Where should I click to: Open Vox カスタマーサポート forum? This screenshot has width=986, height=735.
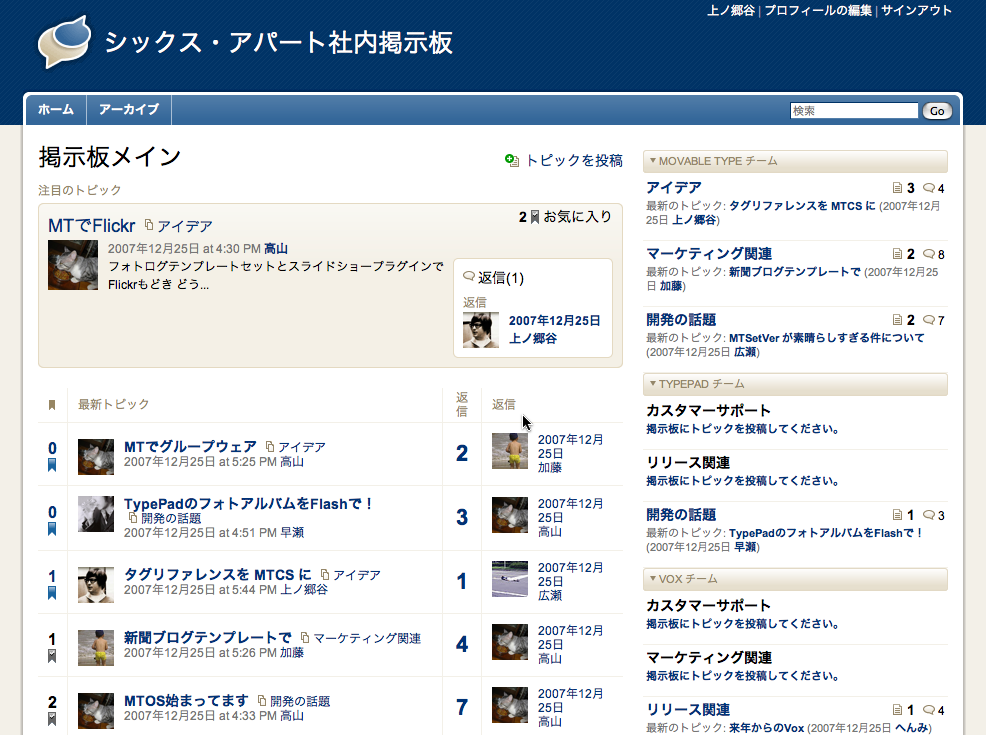(x=709, y=605)
